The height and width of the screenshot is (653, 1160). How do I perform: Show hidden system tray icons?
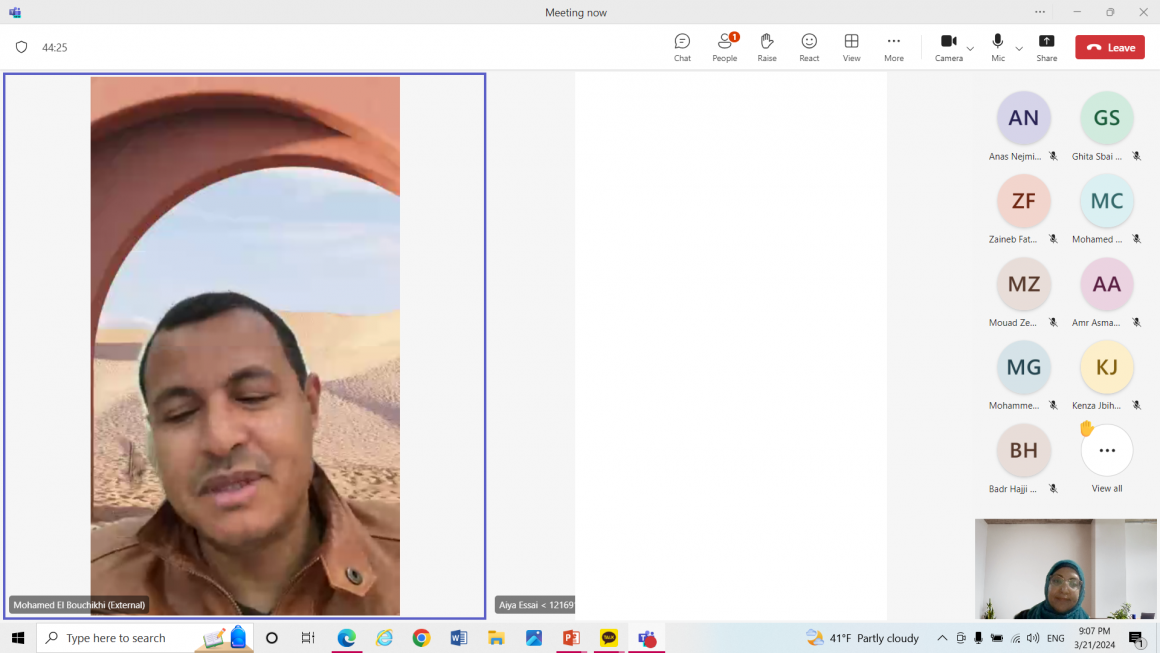942,637
